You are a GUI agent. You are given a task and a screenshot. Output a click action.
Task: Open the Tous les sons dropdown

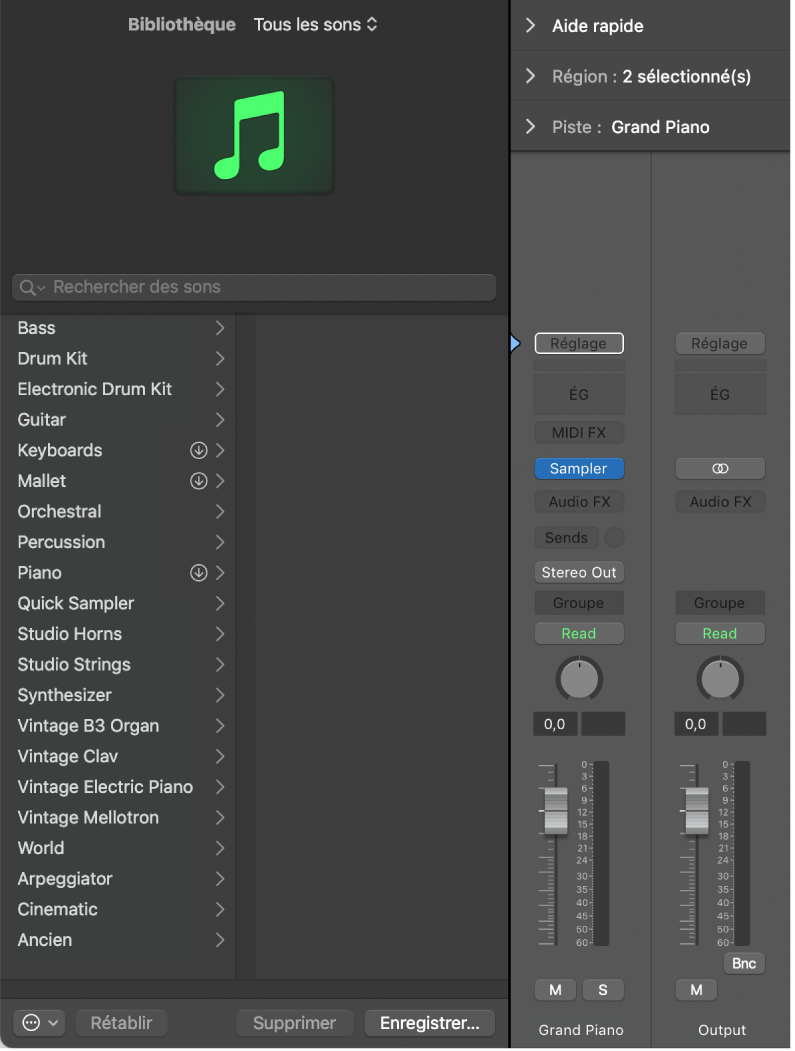click(315, 24)
